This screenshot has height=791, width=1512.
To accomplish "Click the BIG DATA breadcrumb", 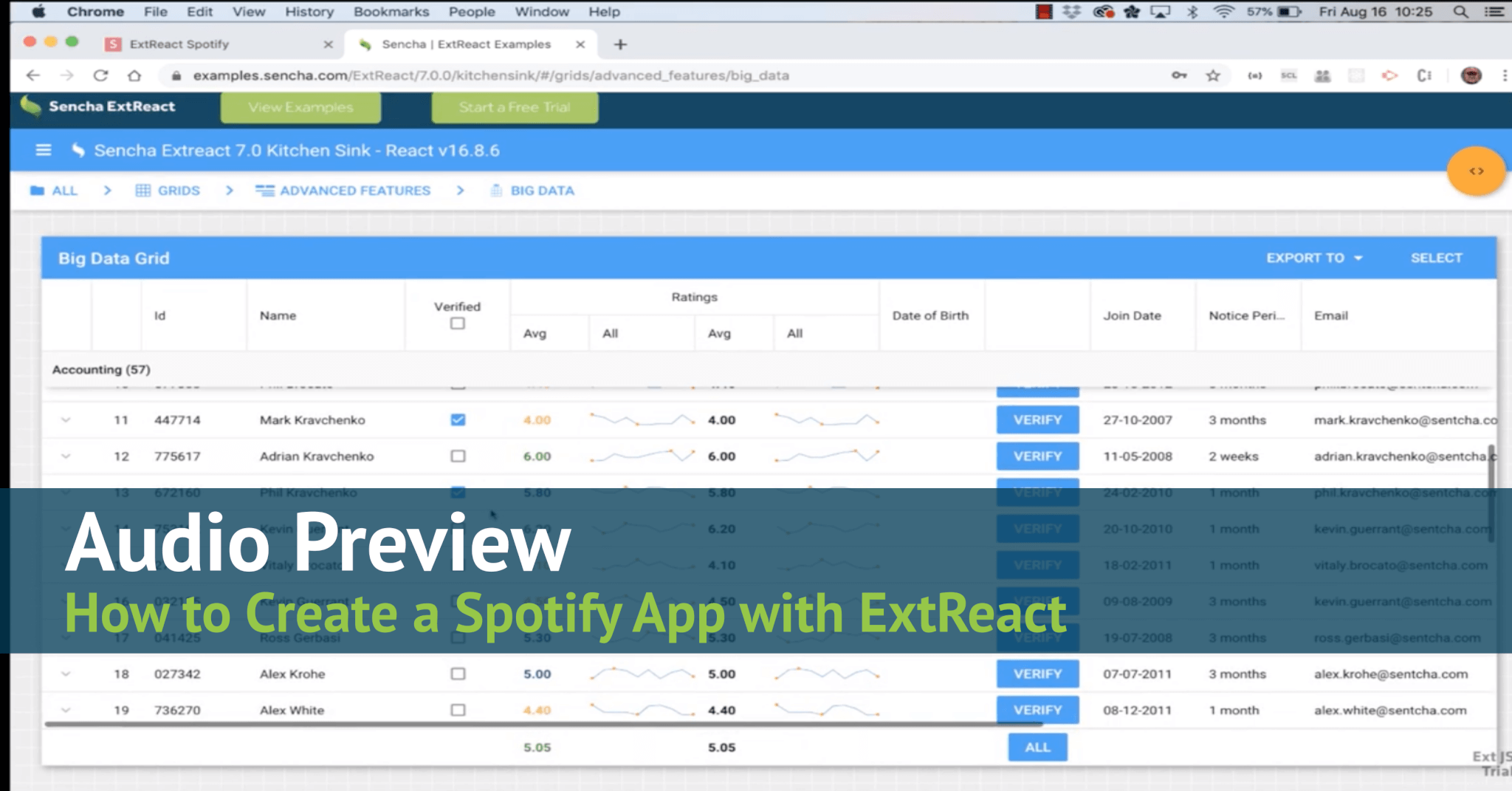I will [x=532, y=191].
